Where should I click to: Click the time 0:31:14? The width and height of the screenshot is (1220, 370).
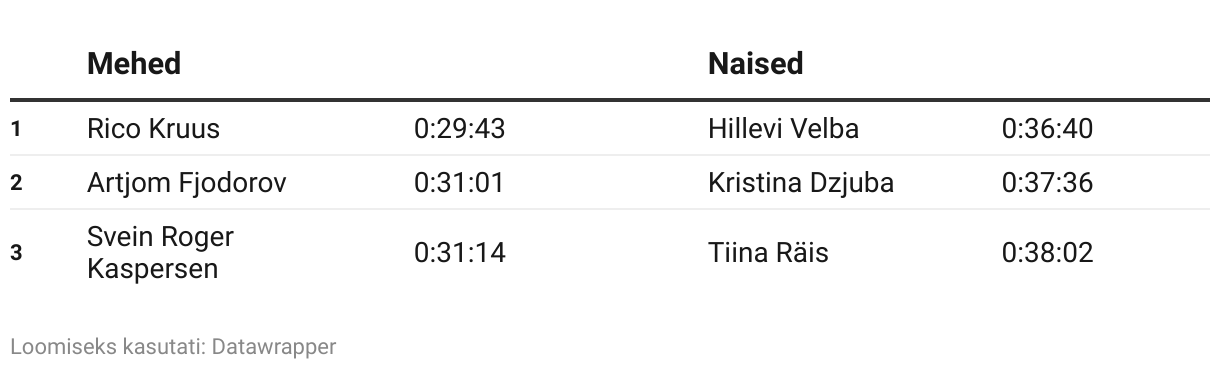coord(459,253)
